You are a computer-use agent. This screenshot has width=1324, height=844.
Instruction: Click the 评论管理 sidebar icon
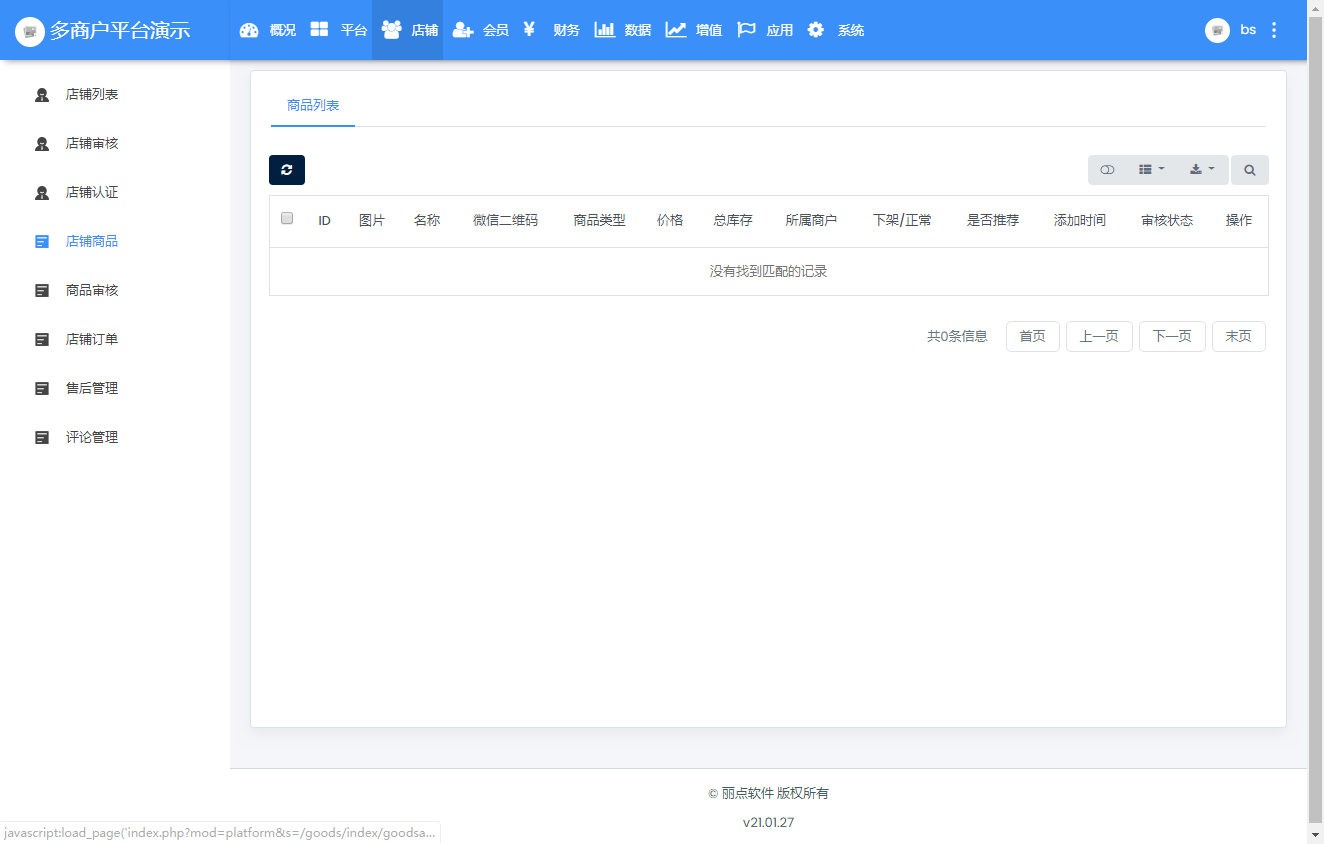[x=42, y=437]
